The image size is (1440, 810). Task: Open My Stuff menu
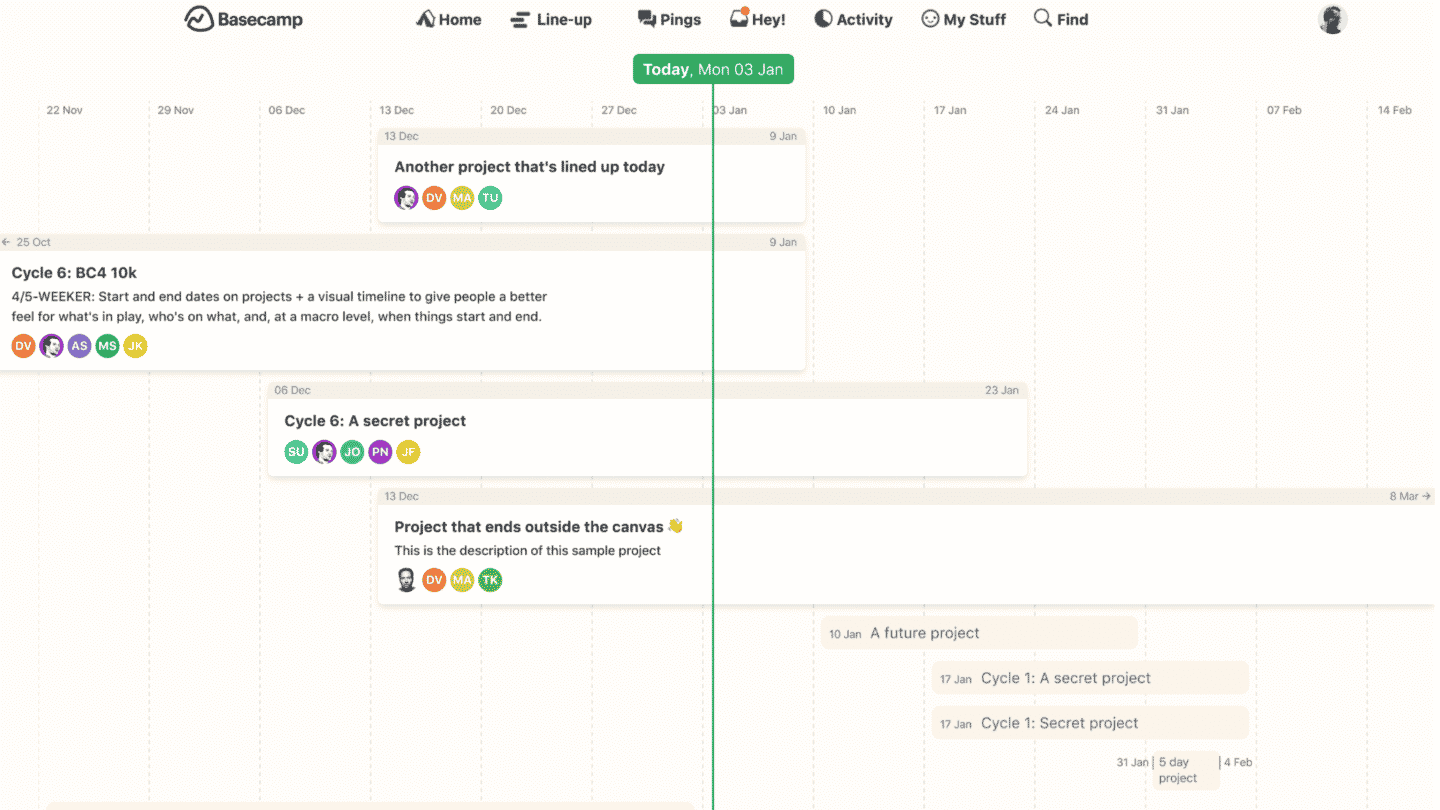coord(963,19)
